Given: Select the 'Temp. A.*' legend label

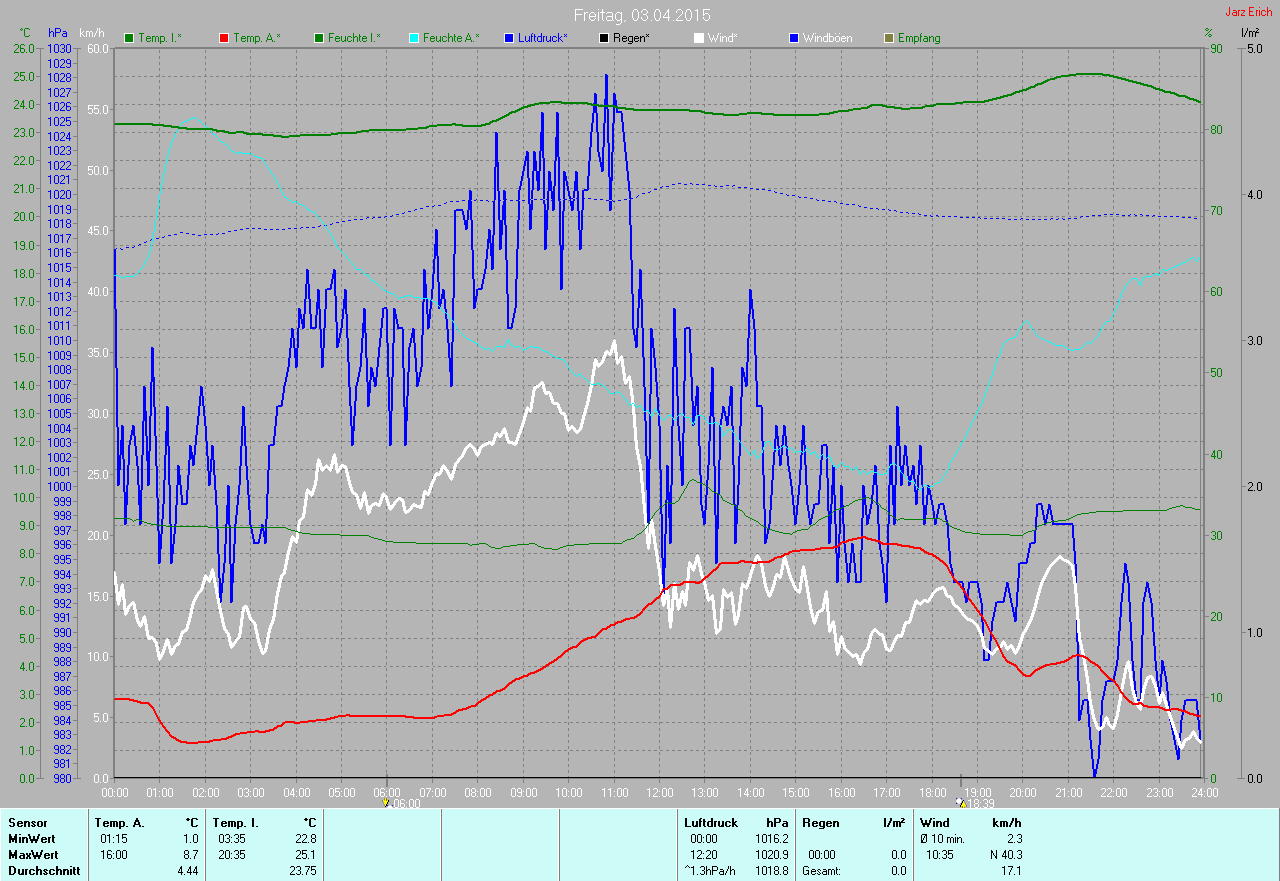Looking at the screenshot, I should click(257, 38).
